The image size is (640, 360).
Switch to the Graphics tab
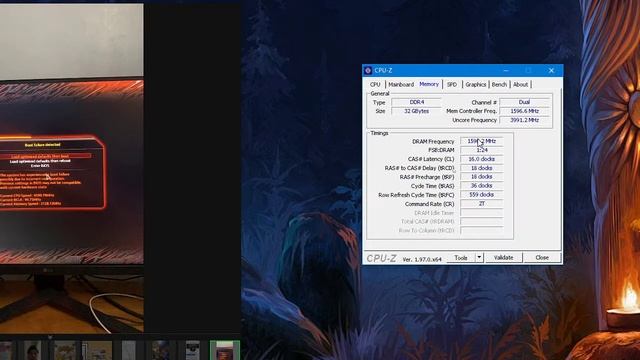click(x=476, y=84)
